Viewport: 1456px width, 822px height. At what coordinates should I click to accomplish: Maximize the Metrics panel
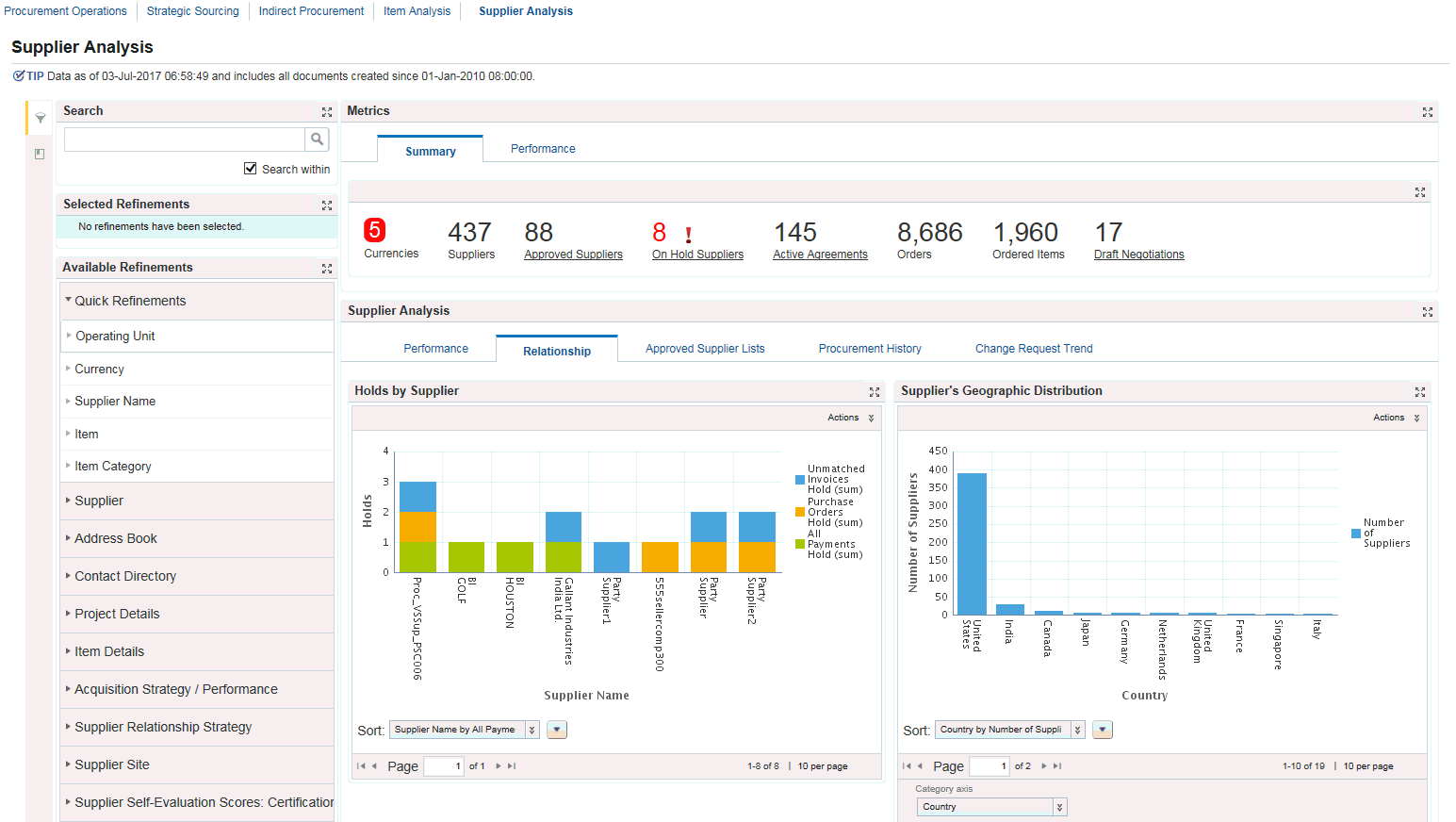point(1427,112)
